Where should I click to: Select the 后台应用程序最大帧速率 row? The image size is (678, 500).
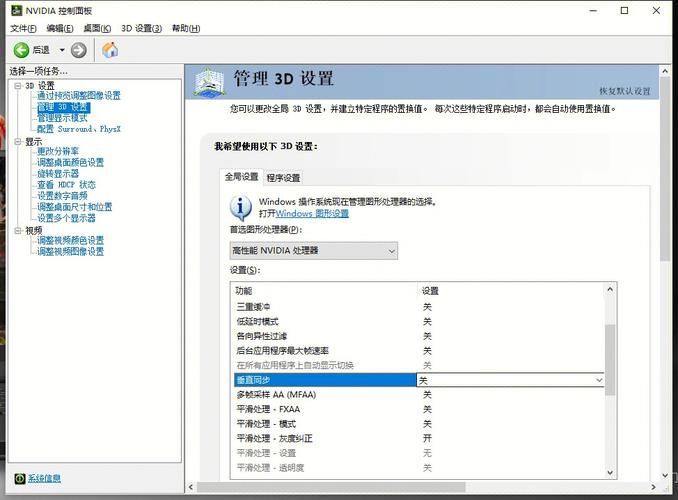tap(419, 351)
